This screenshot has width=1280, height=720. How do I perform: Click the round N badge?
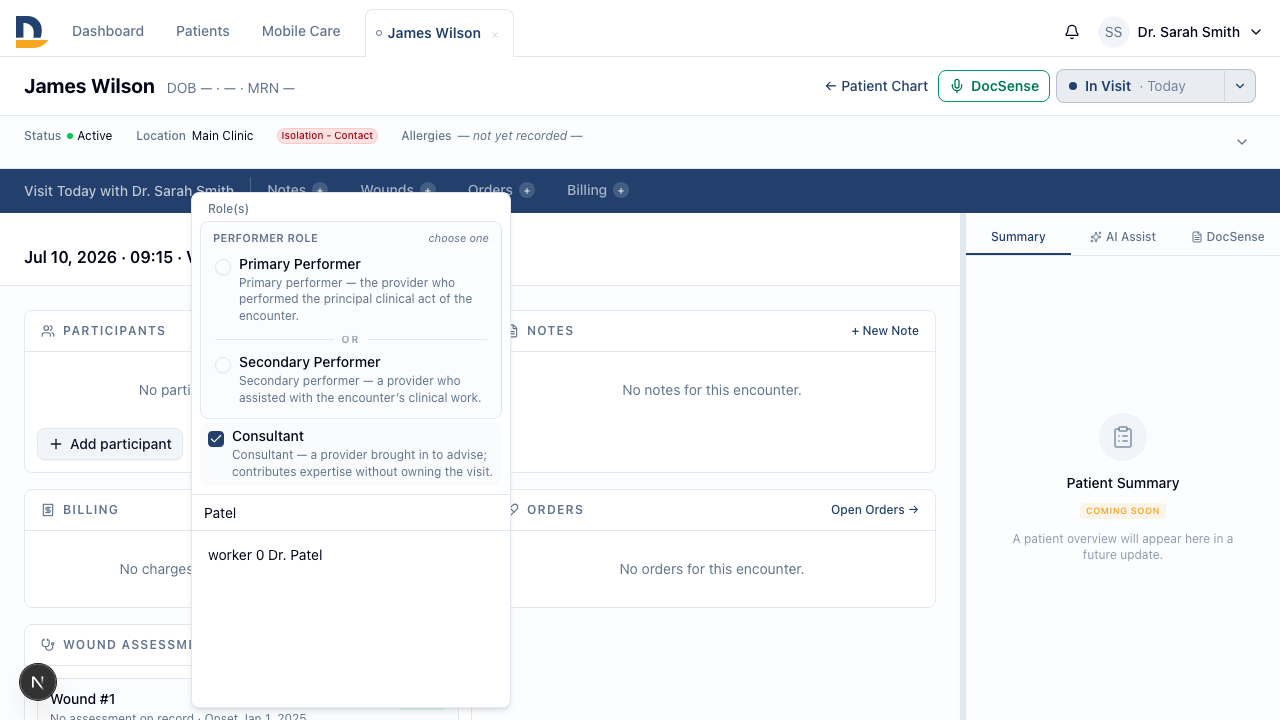38,682
